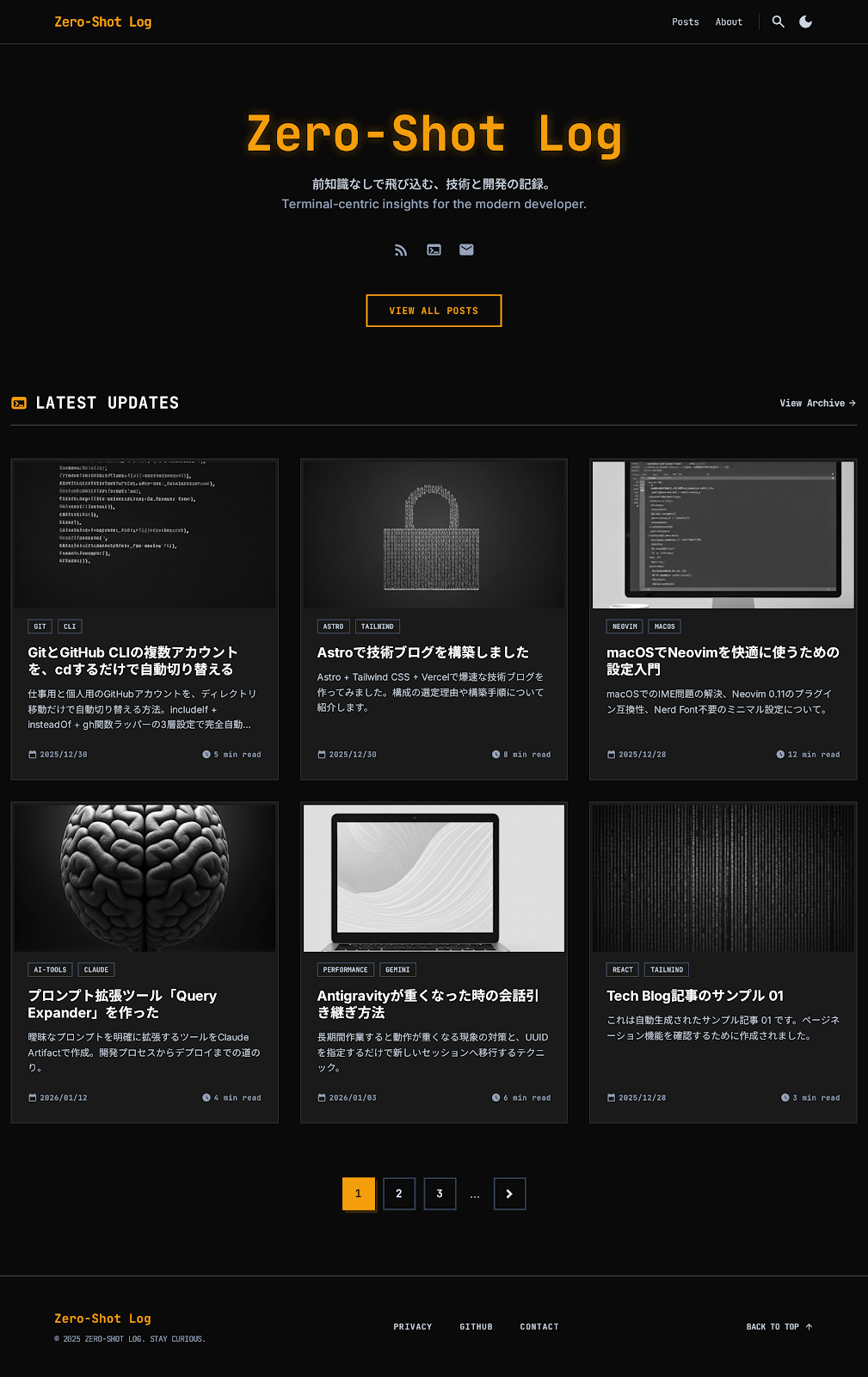Click the NEOVIM tag badge
The height and width of the screenshot is (1377, 868).
coord(625,627)
